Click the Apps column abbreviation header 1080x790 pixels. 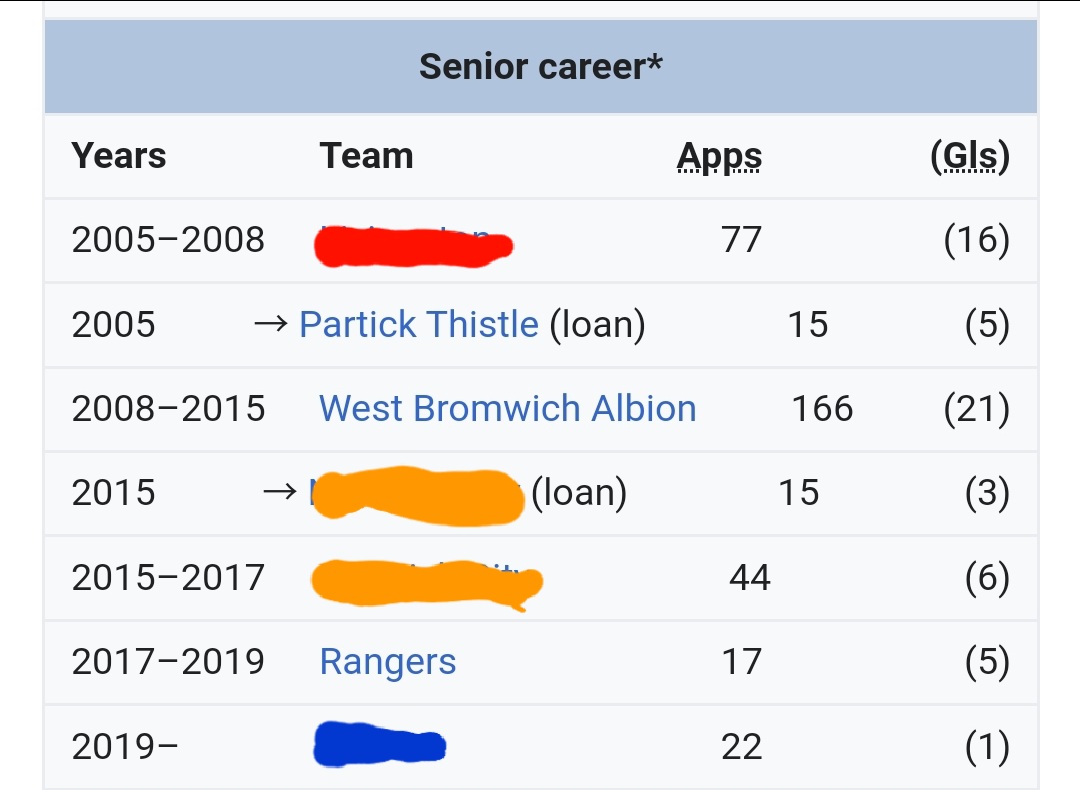[x=719, y=156]
